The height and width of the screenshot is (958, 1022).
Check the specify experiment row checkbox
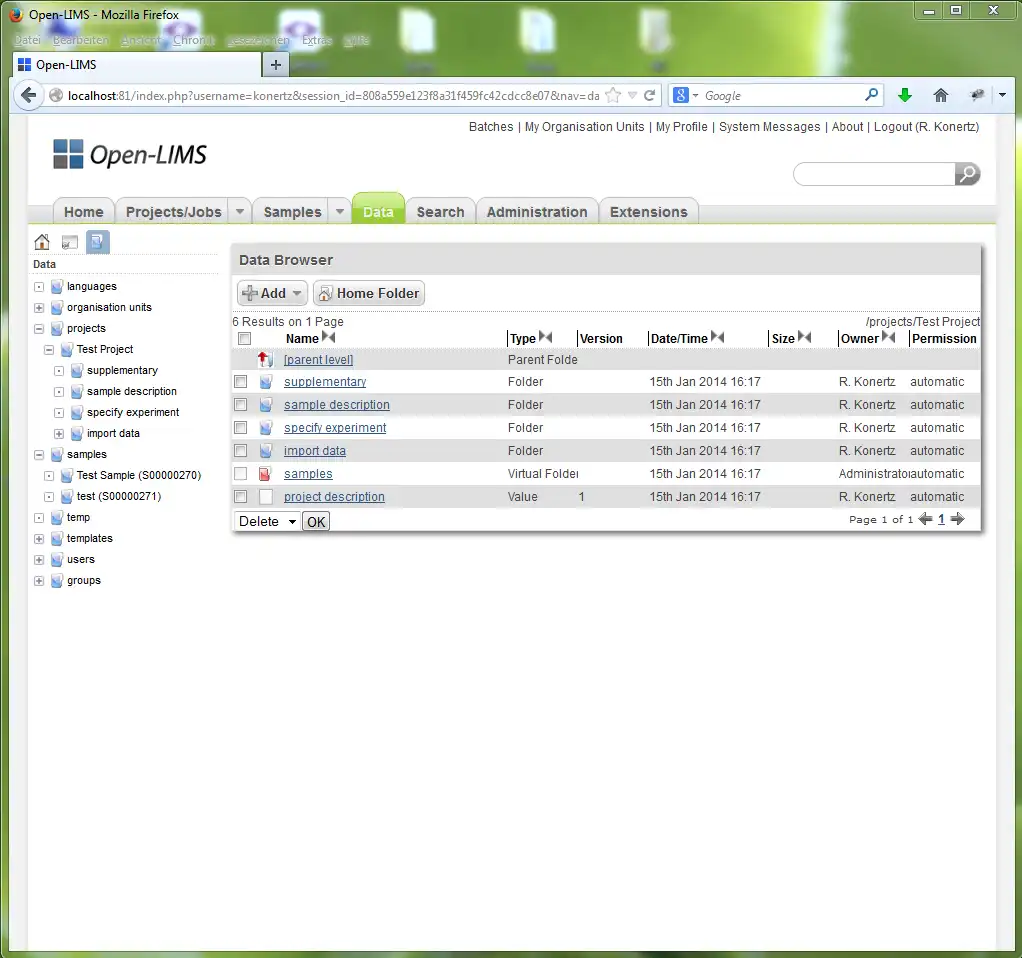tap(241, 428)
